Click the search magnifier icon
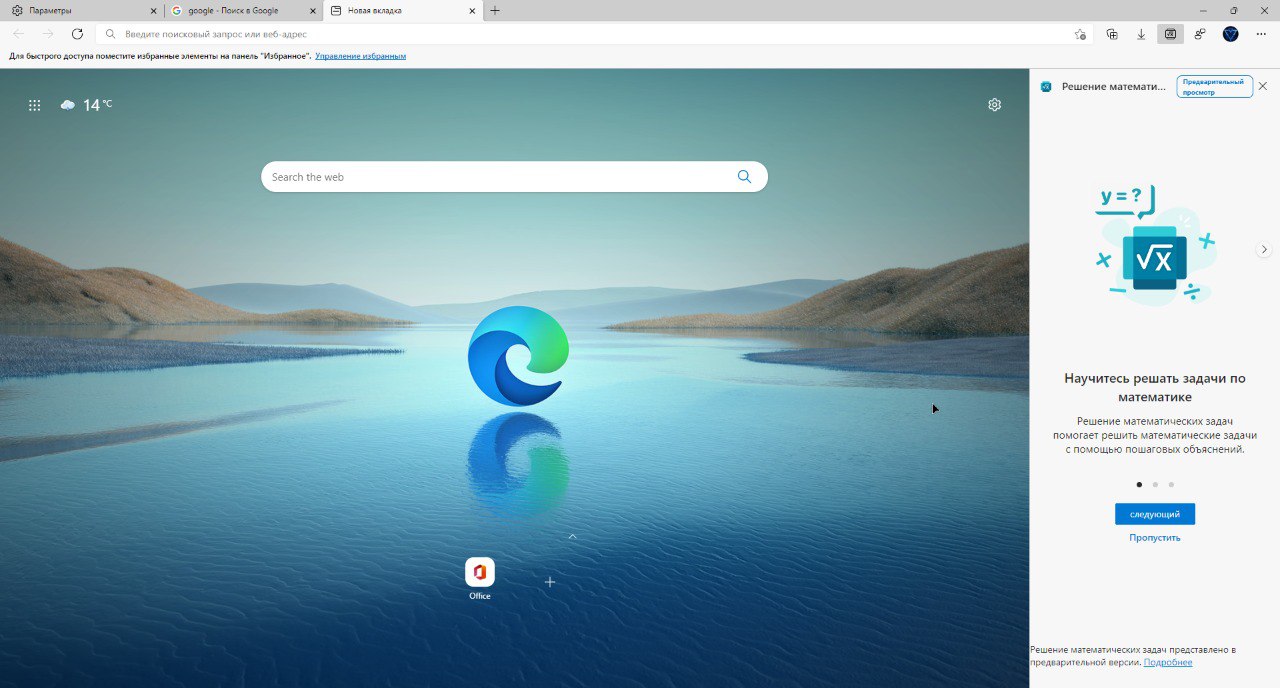This screenshot has width=1280, height=688. (x=744, y=176)
